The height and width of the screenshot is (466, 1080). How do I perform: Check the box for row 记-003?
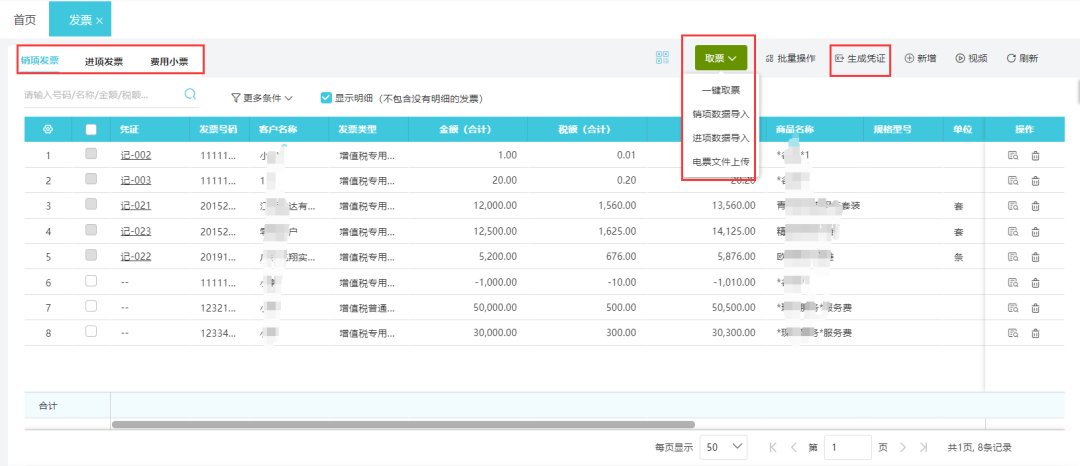[x=91, y=179]
